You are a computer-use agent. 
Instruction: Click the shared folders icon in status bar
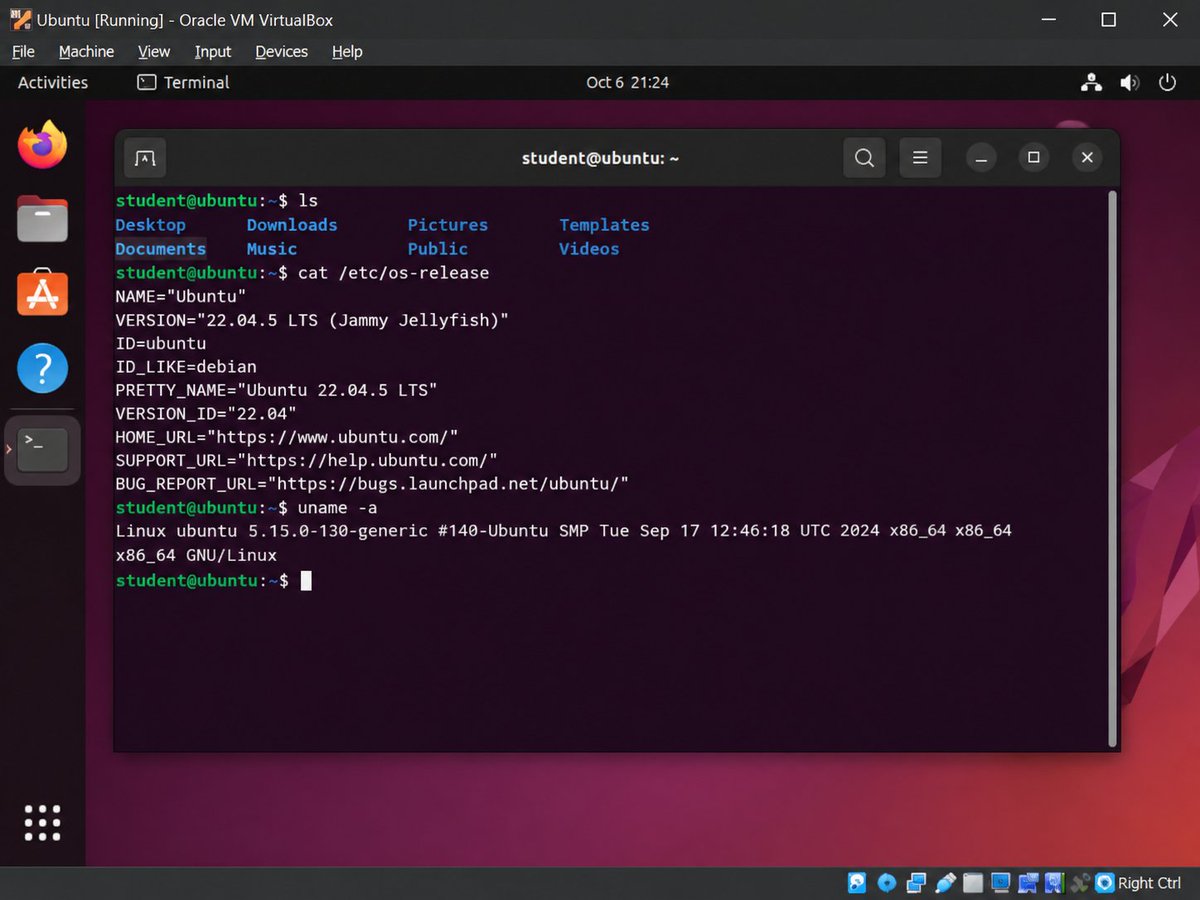coord(973,883)
